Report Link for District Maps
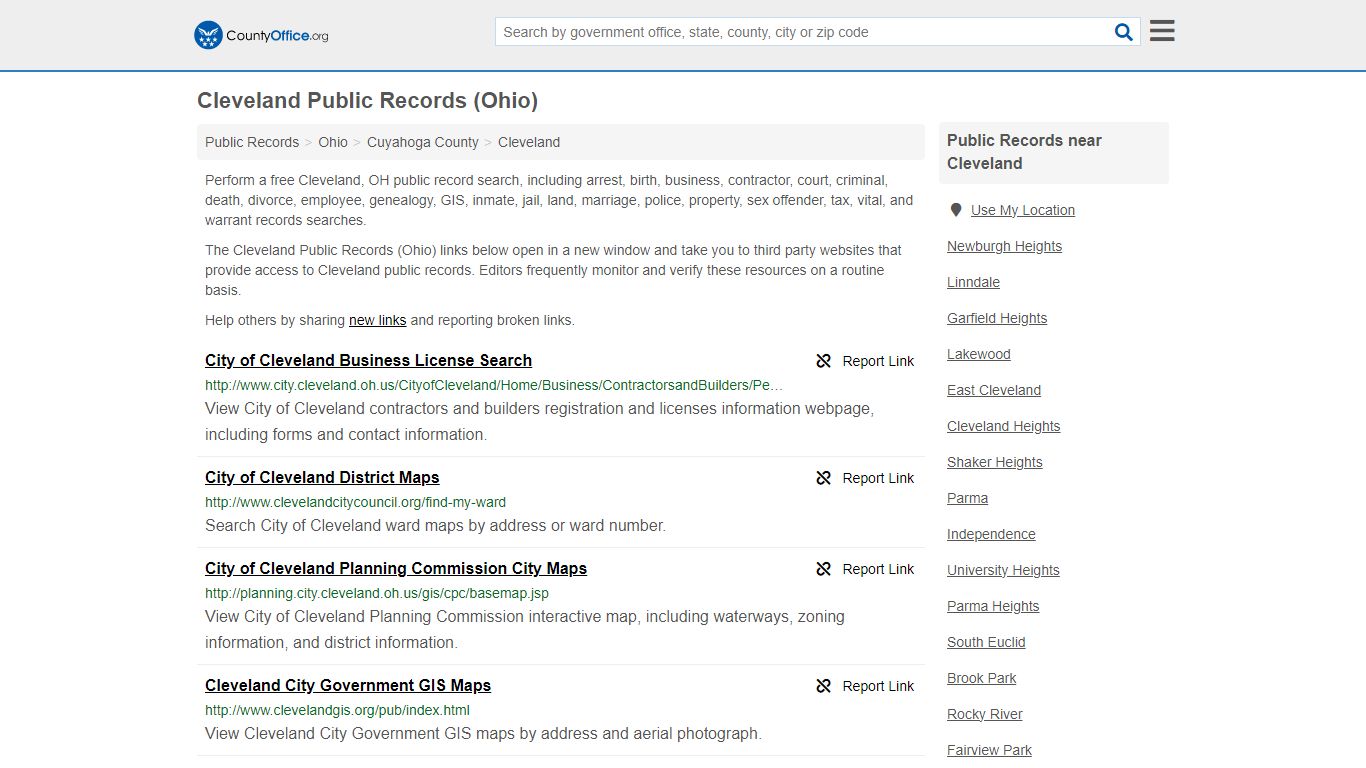Image resolution: width=1366 pixels, height=768 pixels. 878,478
